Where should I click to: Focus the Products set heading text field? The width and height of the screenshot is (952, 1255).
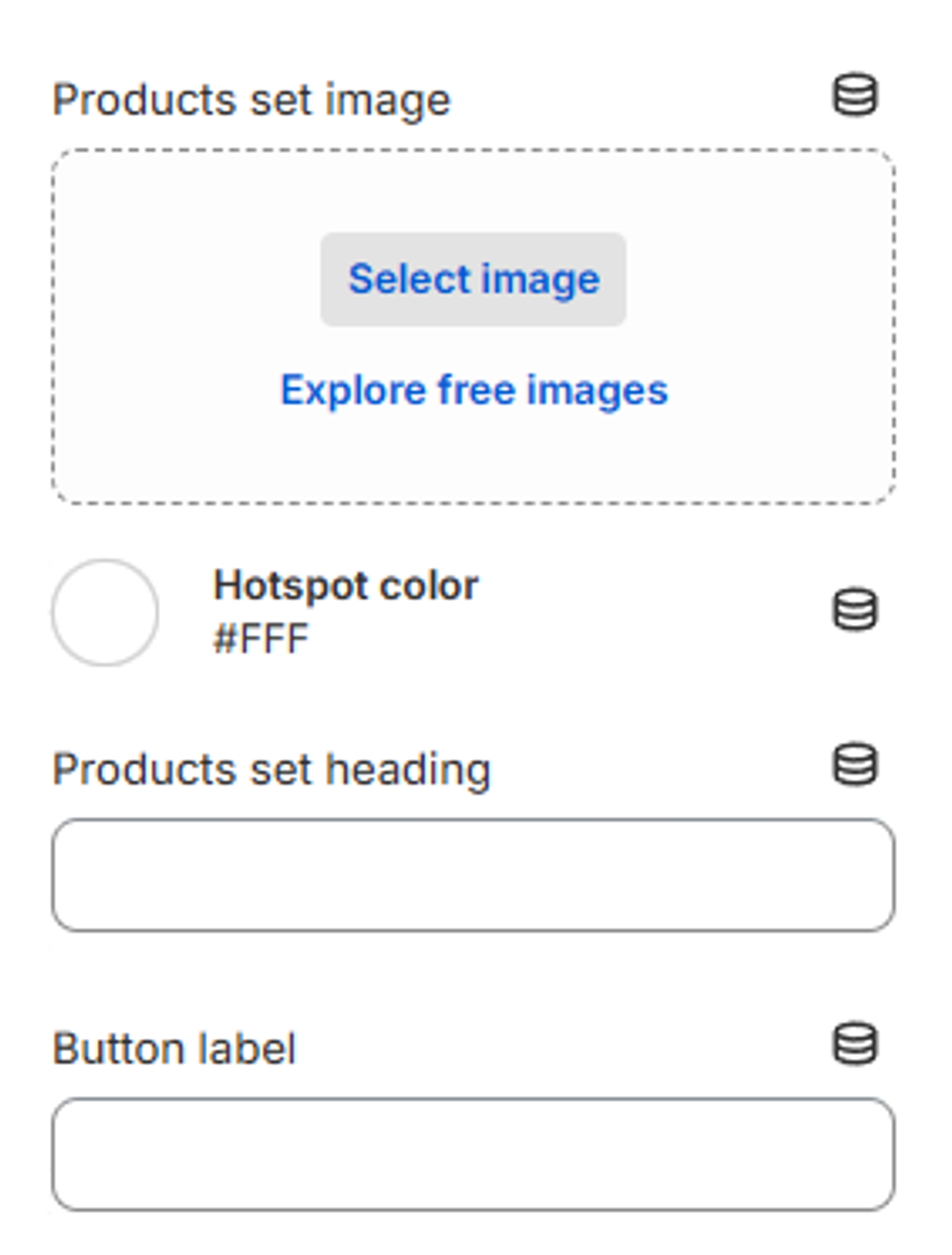(473, 875)
